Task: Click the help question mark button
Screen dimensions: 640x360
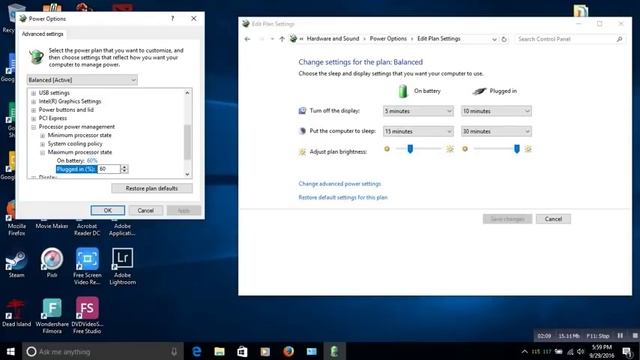Action: tap(173, 18)
